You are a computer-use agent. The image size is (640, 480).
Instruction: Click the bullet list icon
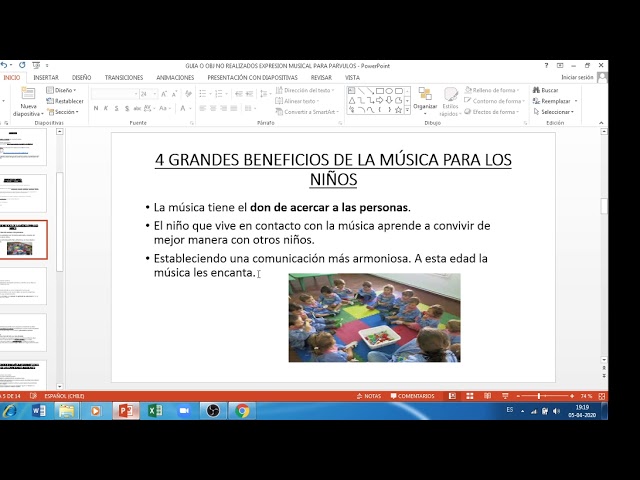click(202, 94)
